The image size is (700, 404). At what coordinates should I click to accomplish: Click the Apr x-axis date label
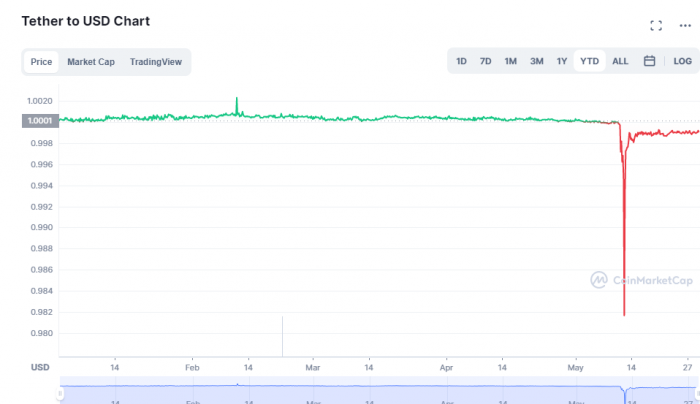[x=446, y=367]
